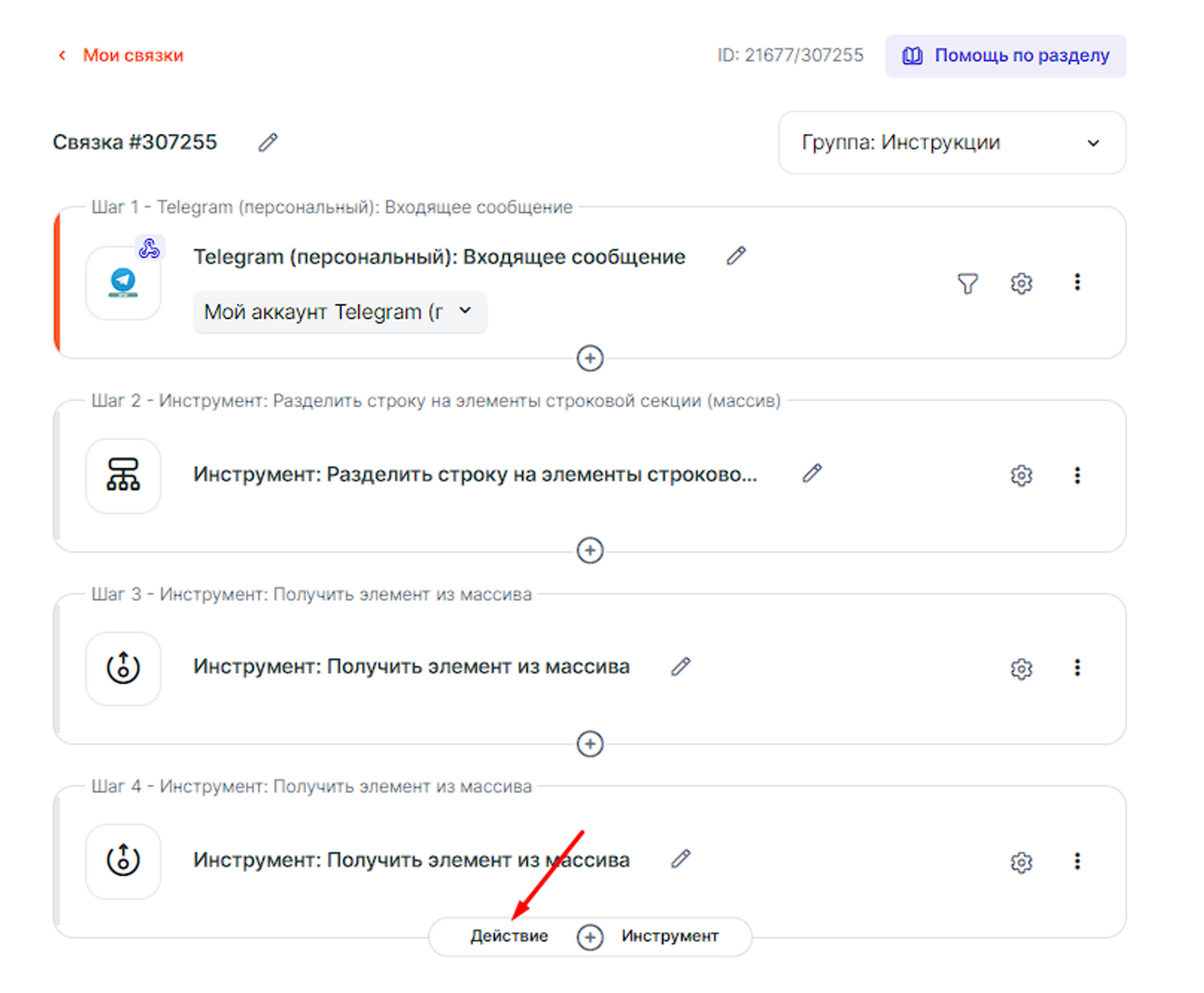Open three-dot menu for step 1

(x=1077, y=282)
